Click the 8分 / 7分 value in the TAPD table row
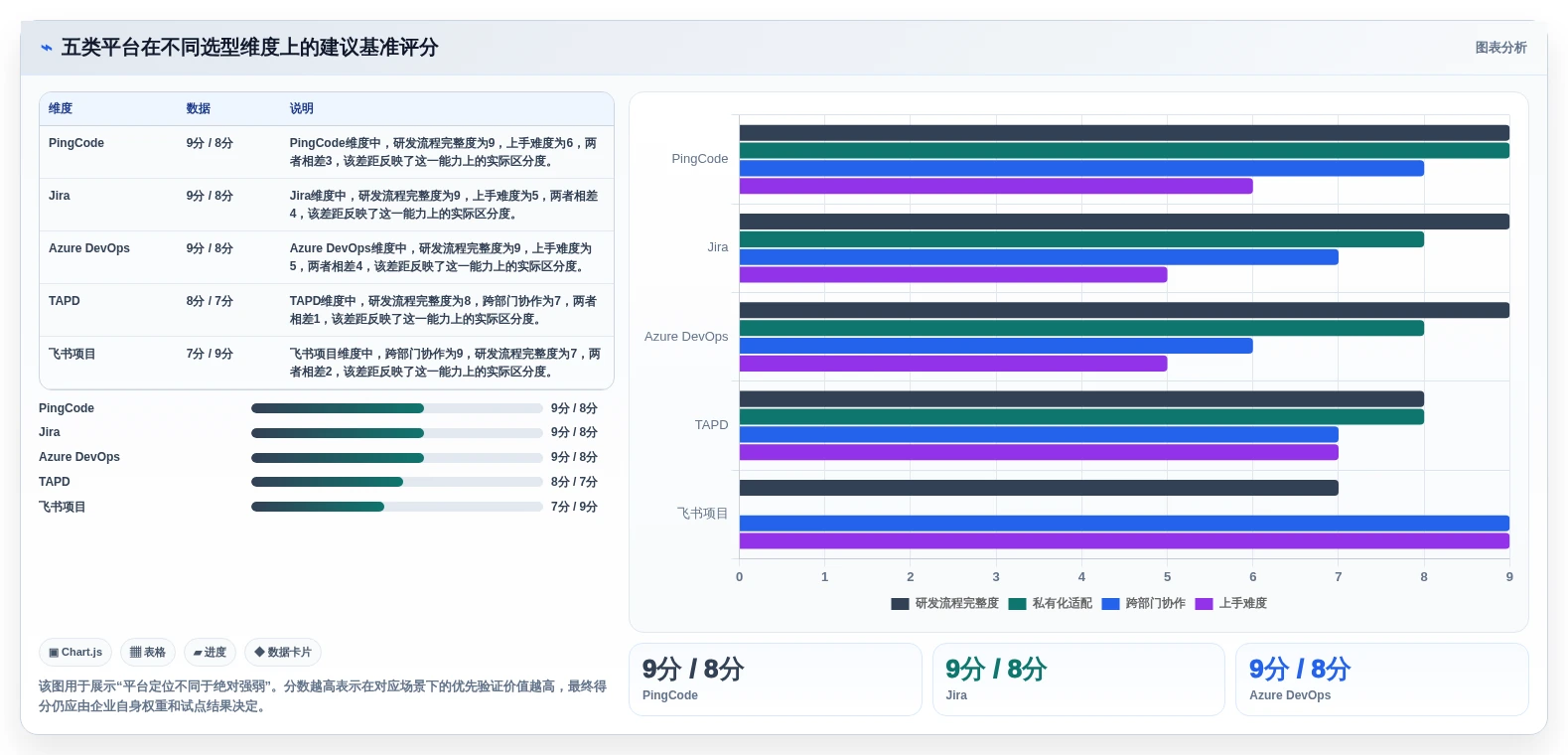Screen dimensions: 1568x755 210,301
